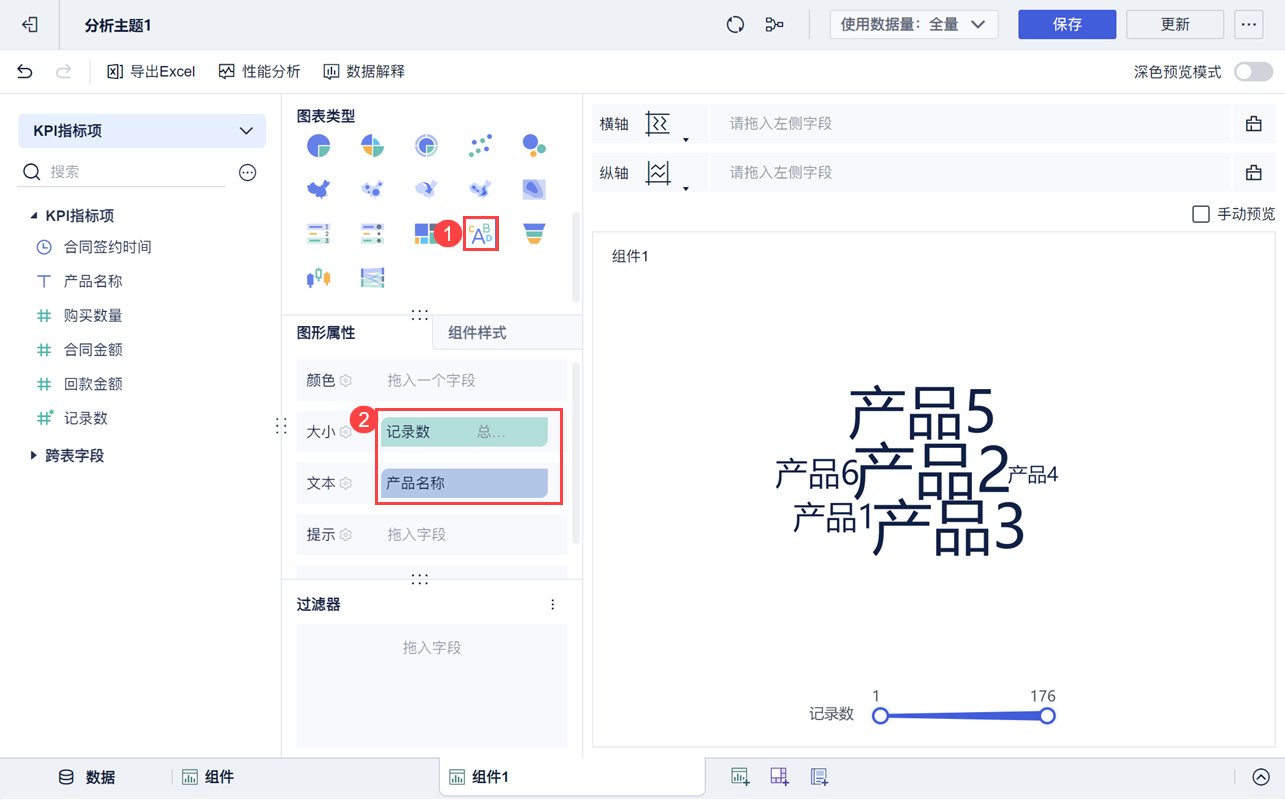Expand the 跨表字段 tree node
The height and width of the screenshot is (800, 1285).
point(34,456)
